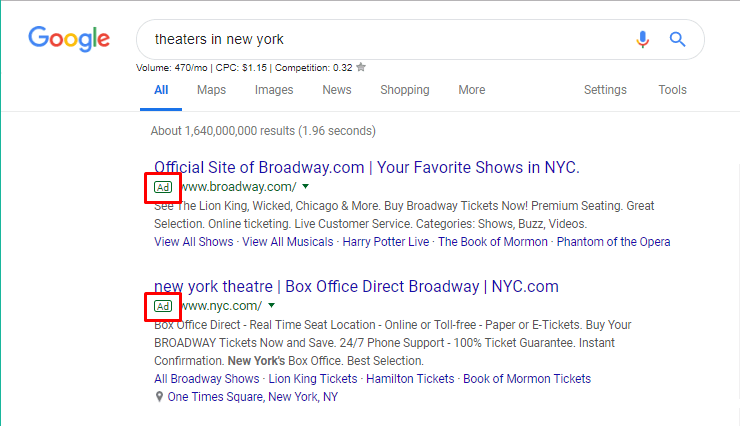Open the Official Site of Broadway.com ad title
740x426 pixels.
point(367,167)
